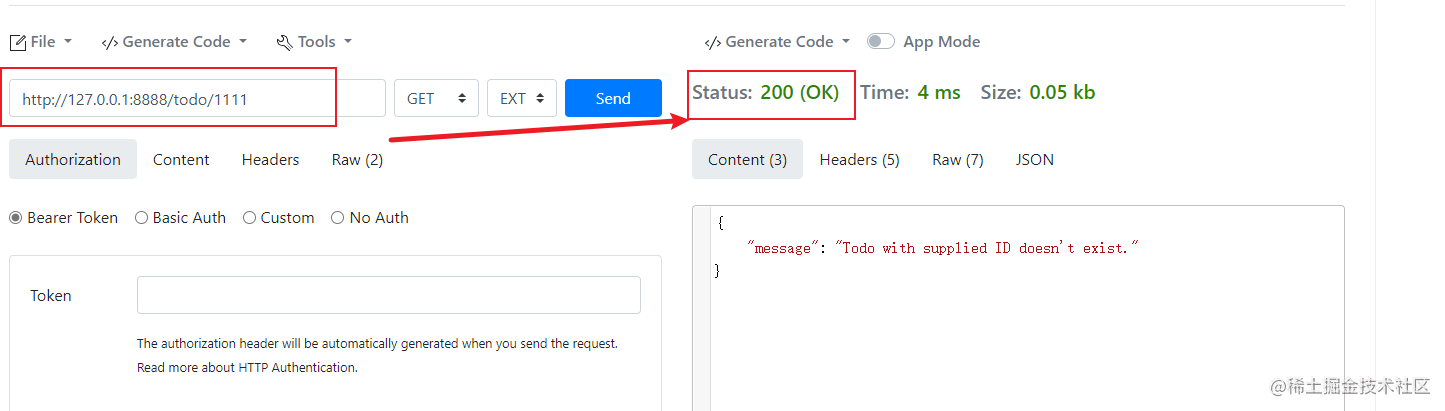
Task: Open the request Raw (2) tab
Action: pos(357,160)
